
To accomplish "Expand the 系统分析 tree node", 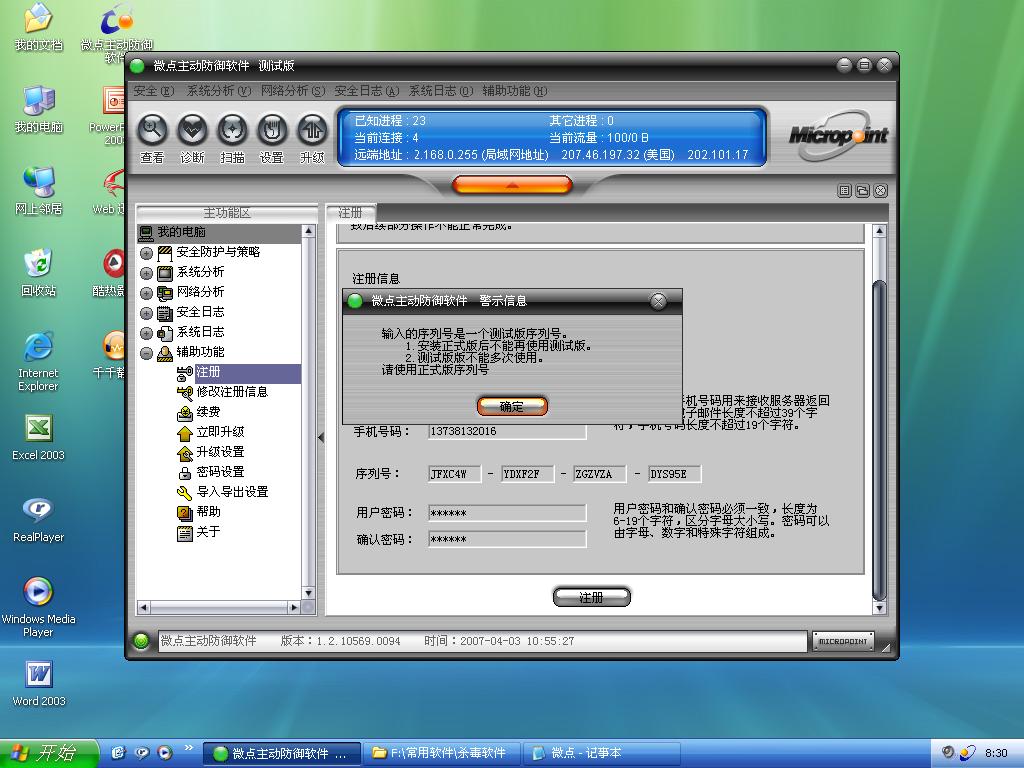I will pos(146,273).
